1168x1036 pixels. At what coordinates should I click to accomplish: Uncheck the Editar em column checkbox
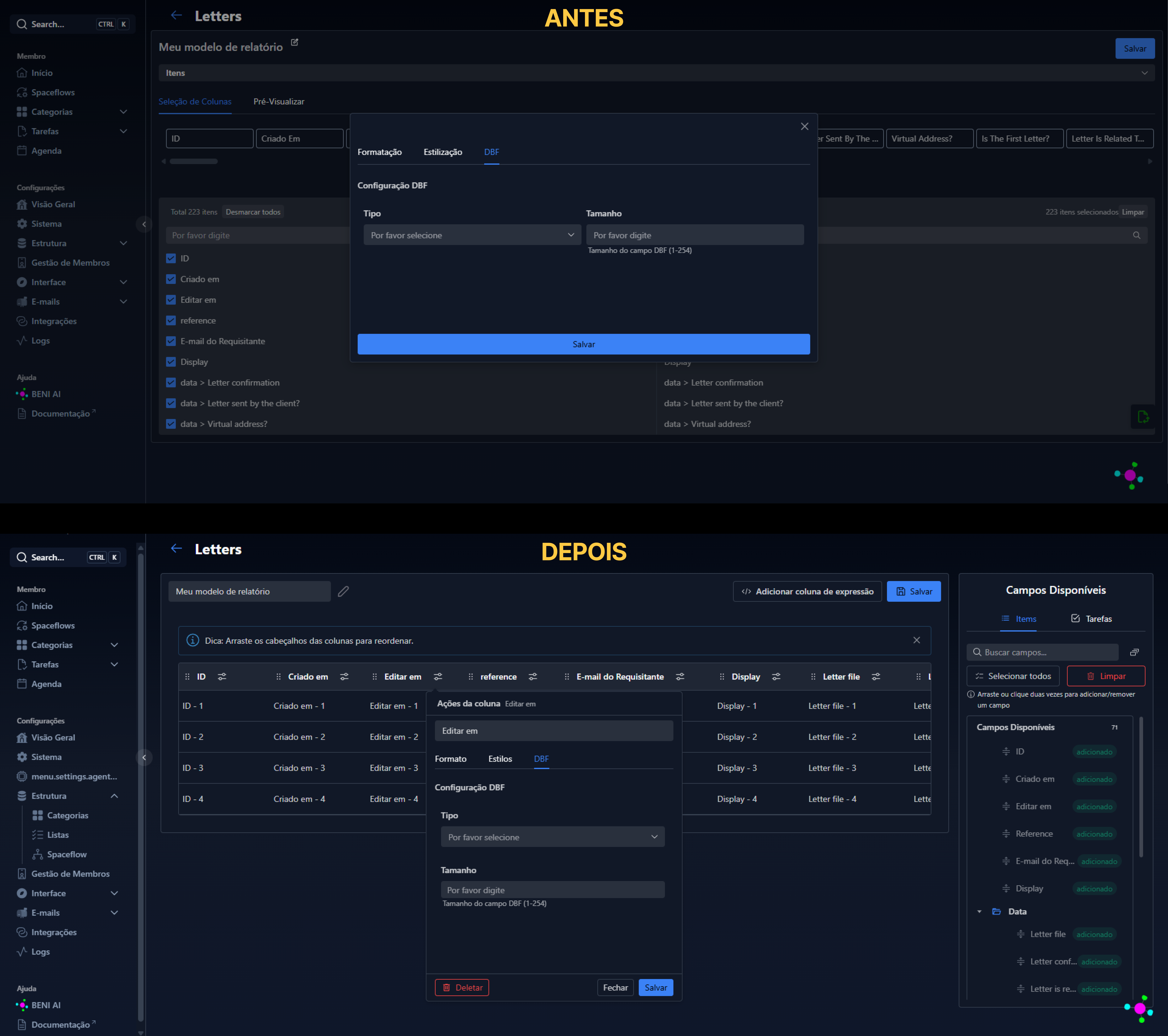tap(171, 299)
